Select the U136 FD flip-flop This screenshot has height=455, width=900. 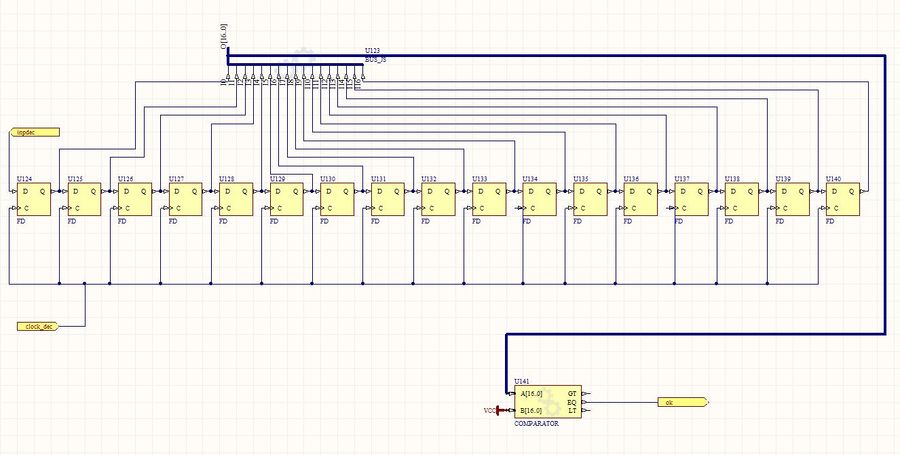[641, 199]
